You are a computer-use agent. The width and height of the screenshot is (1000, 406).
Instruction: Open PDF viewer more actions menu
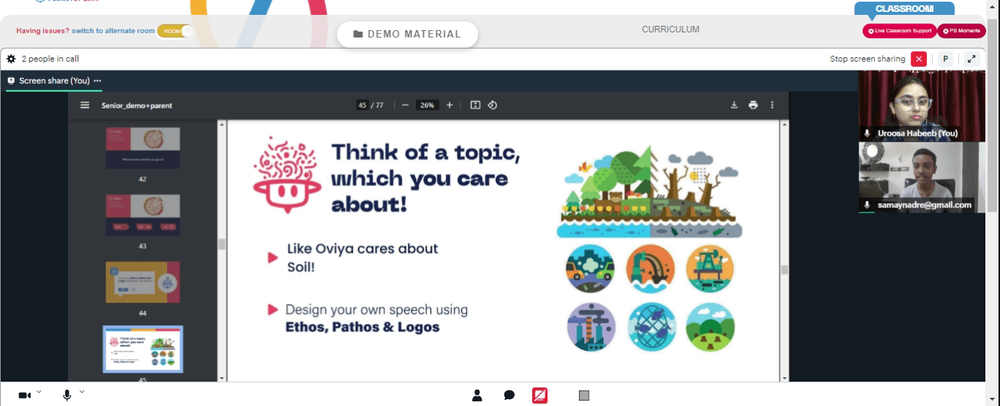pyautogui.click(x=772, y=105)
